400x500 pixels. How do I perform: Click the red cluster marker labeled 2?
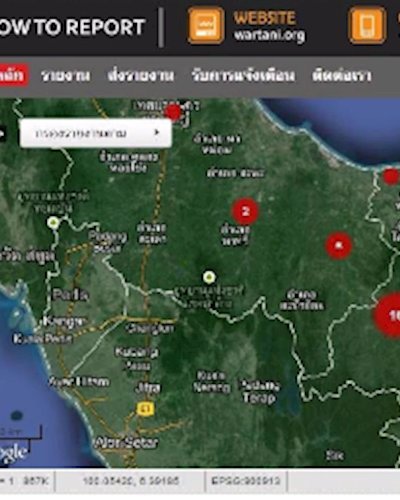[x=245, y=211]
